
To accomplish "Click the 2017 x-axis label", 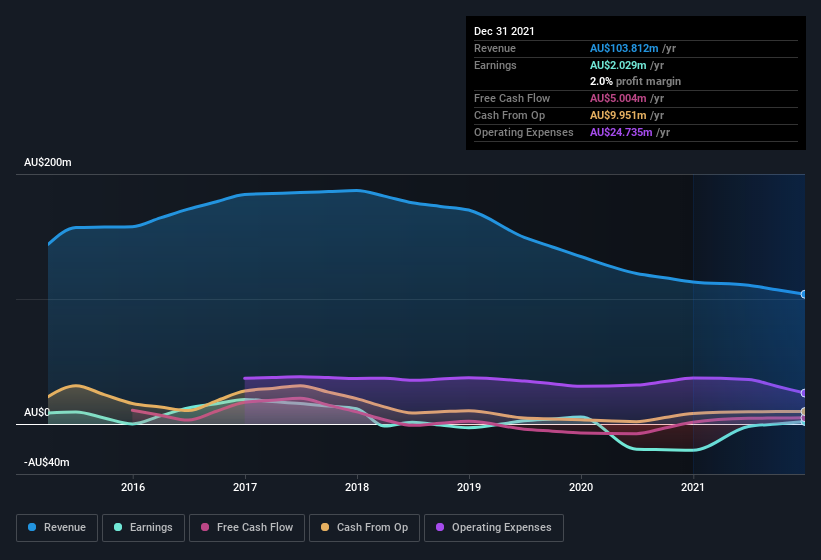I will click(245, 487).
